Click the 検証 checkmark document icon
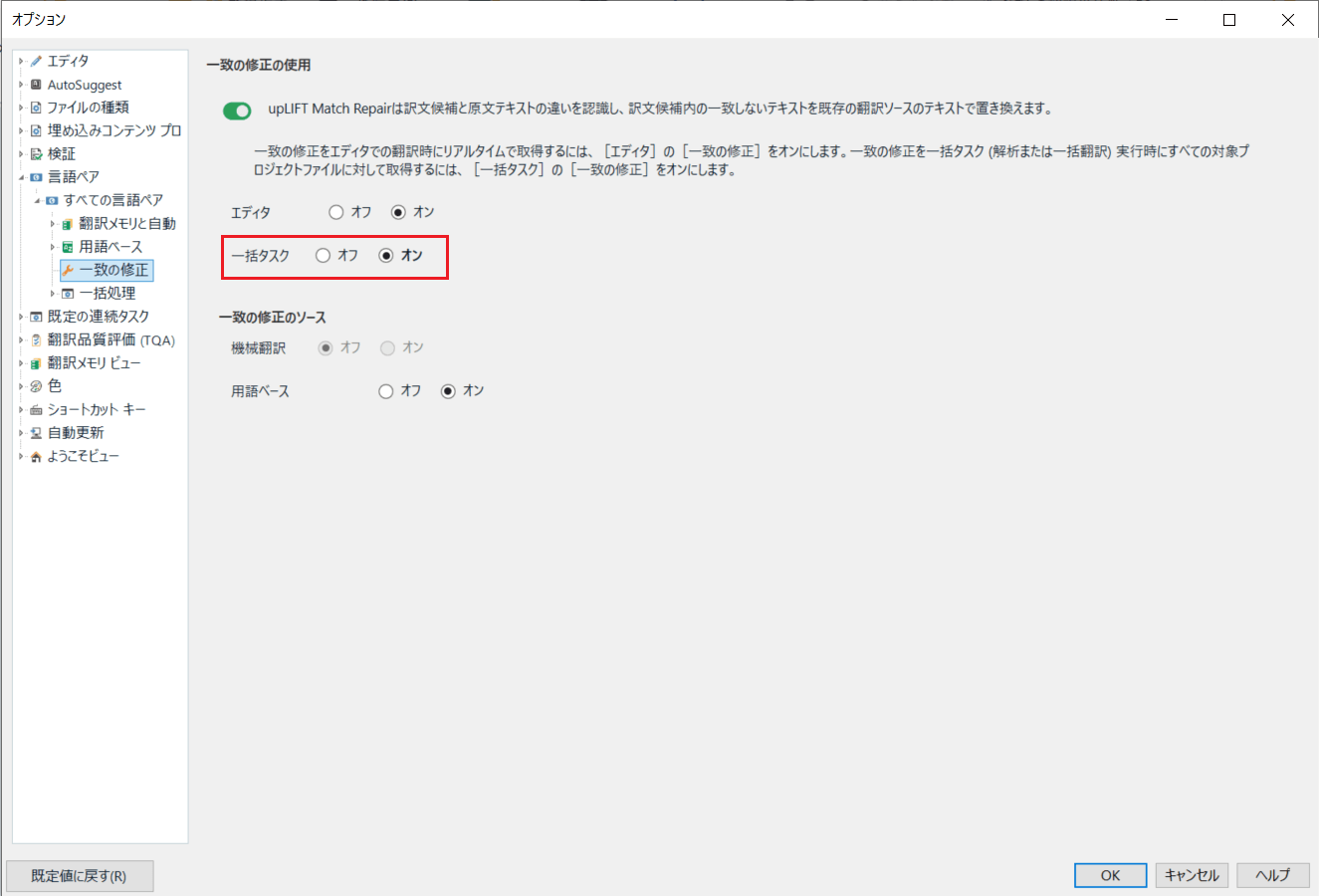This screenshot has width=1319, height=896. 36,154
